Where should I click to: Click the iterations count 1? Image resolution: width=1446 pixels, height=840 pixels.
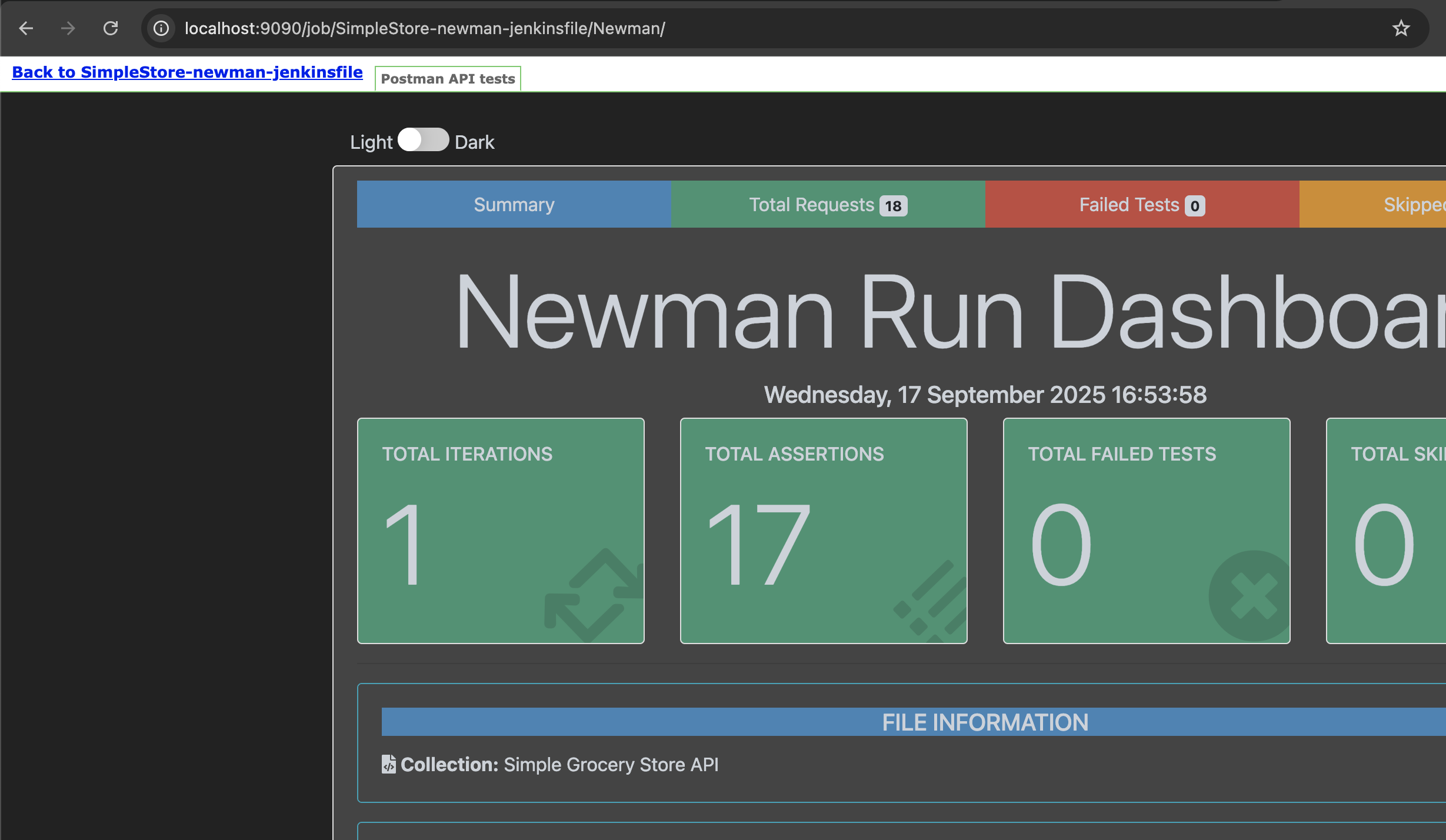coord(403,545)
